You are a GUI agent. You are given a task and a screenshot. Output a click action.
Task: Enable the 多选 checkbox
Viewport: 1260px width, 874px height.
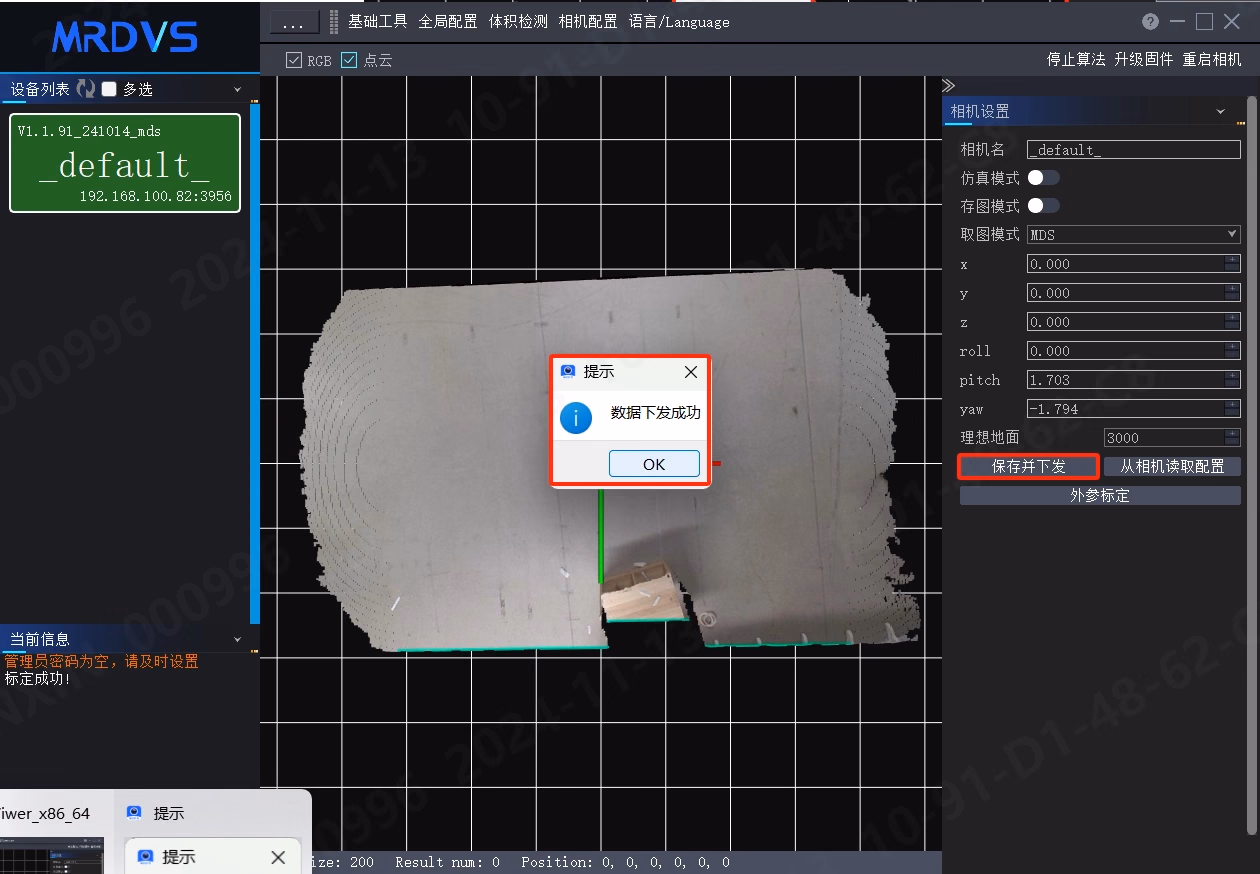[109, 89]
